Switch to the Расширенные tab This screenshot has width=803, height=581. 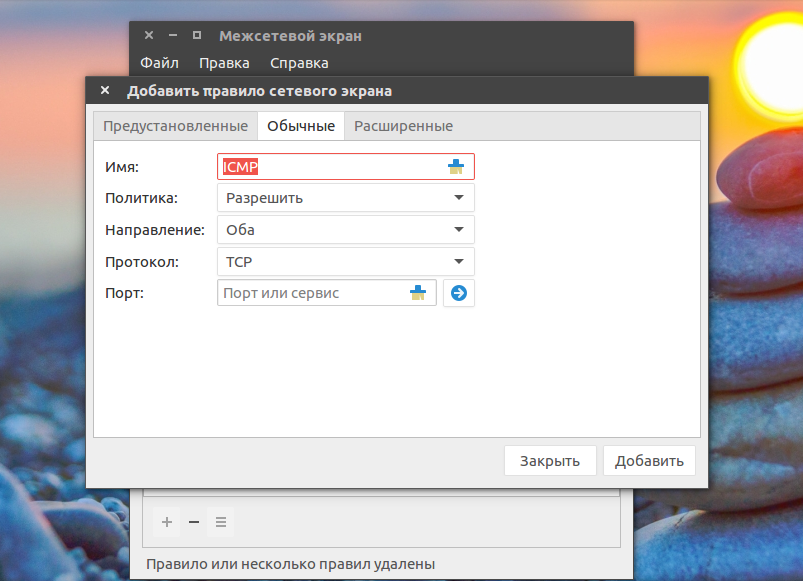(x=404, y=126)
